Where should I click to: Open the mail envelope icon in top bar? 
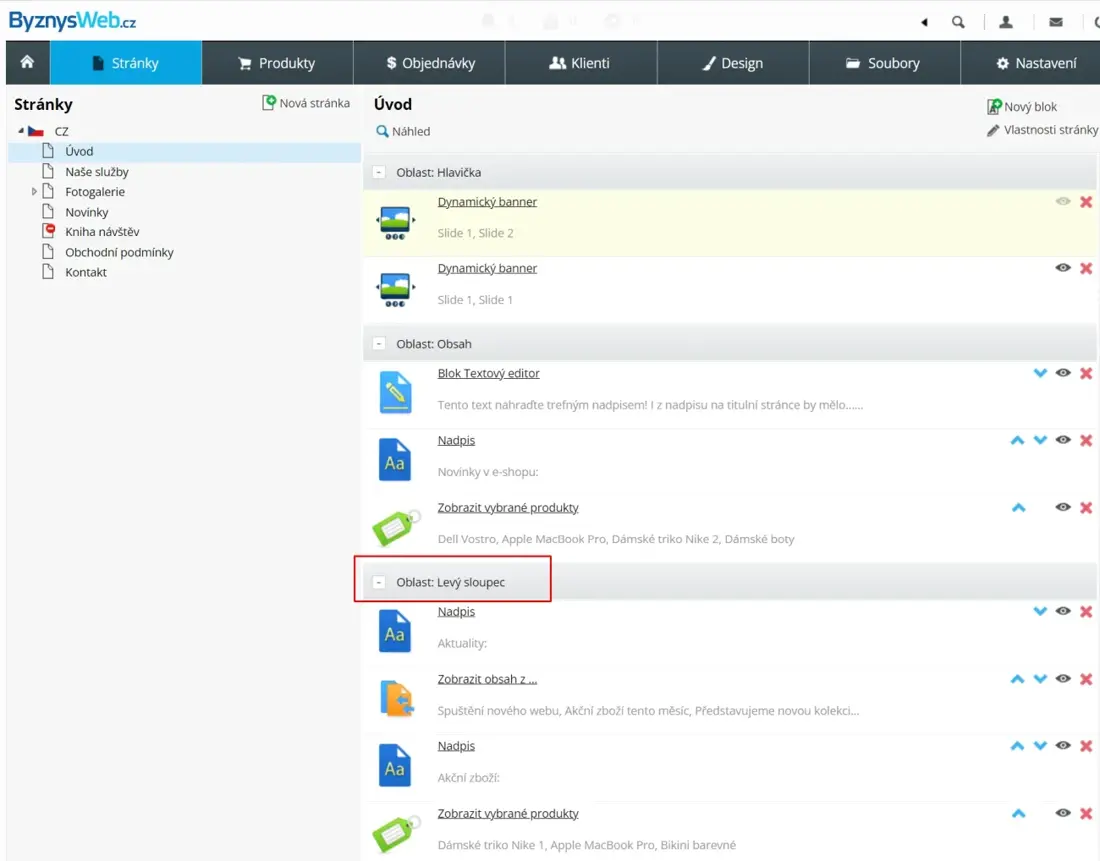[1055, 22]
